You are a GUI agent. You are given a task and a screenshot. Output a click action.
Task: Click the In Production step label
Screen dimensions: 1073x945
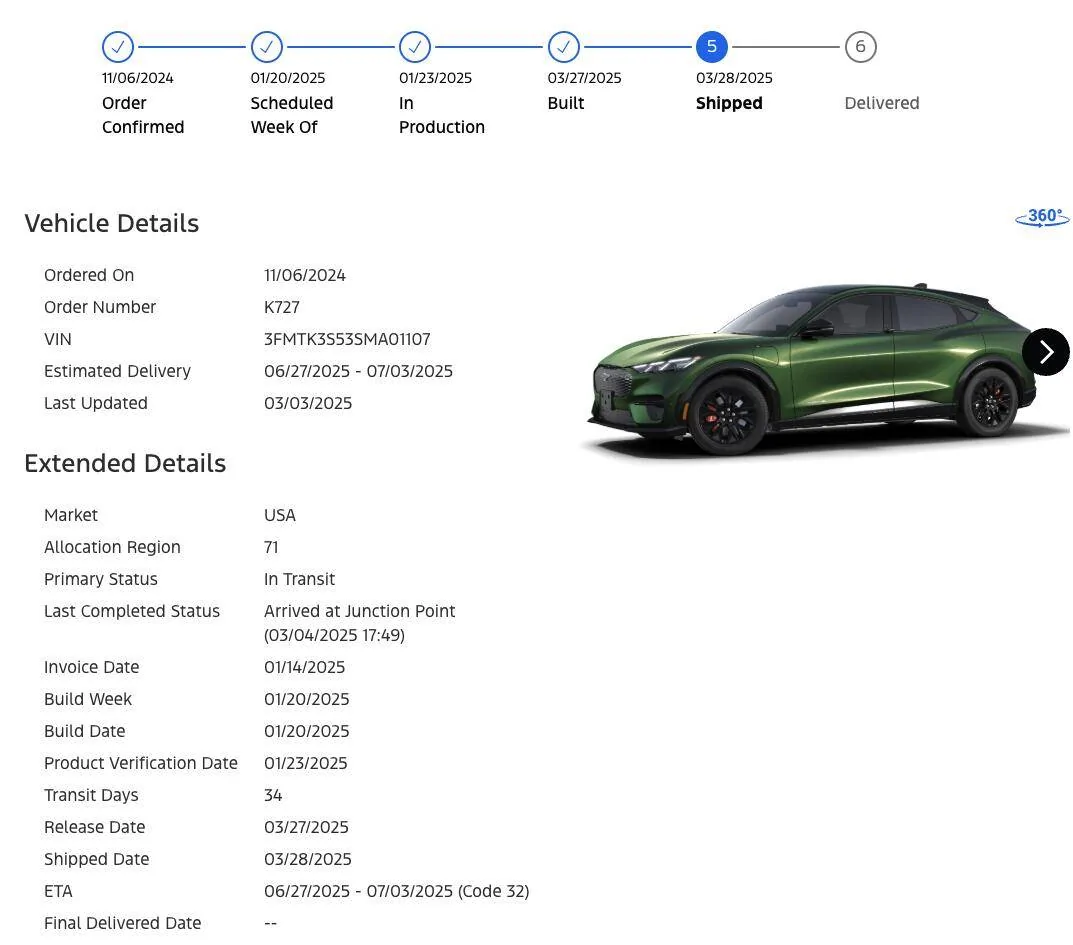(441, 115)
